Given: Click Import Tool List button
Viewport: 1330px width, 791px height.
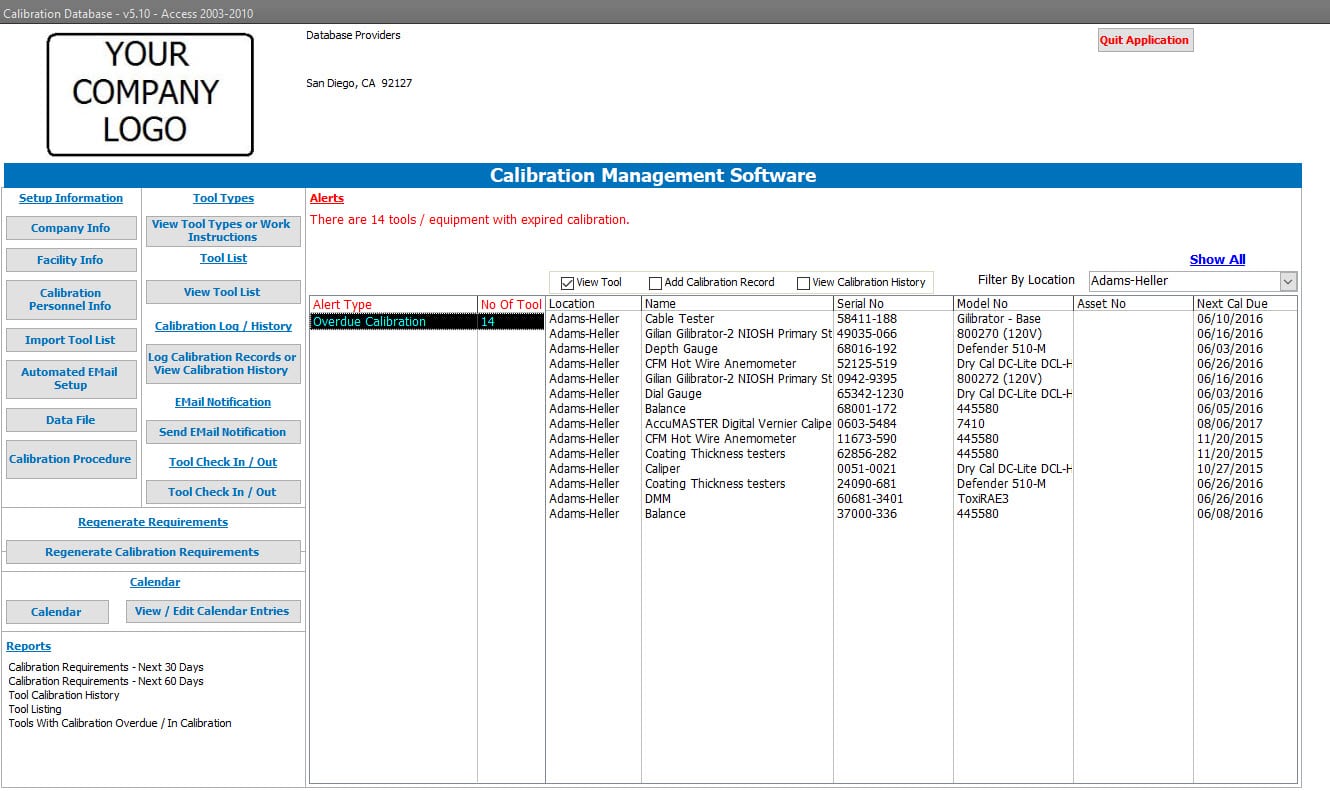Looking at the screenshot, I should 71,340.
